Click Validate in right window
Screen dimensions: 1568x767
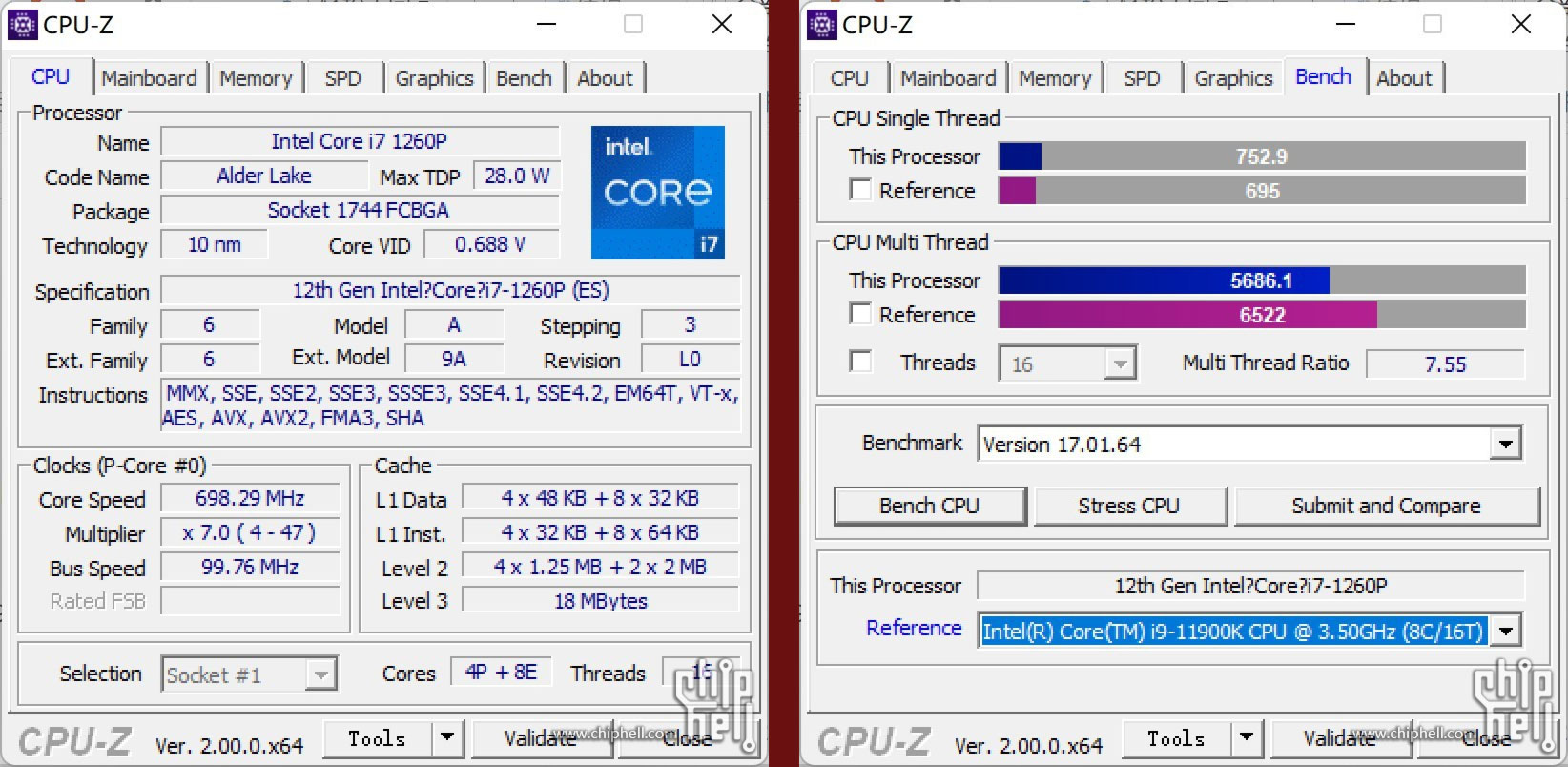[x=1341, y=738]
